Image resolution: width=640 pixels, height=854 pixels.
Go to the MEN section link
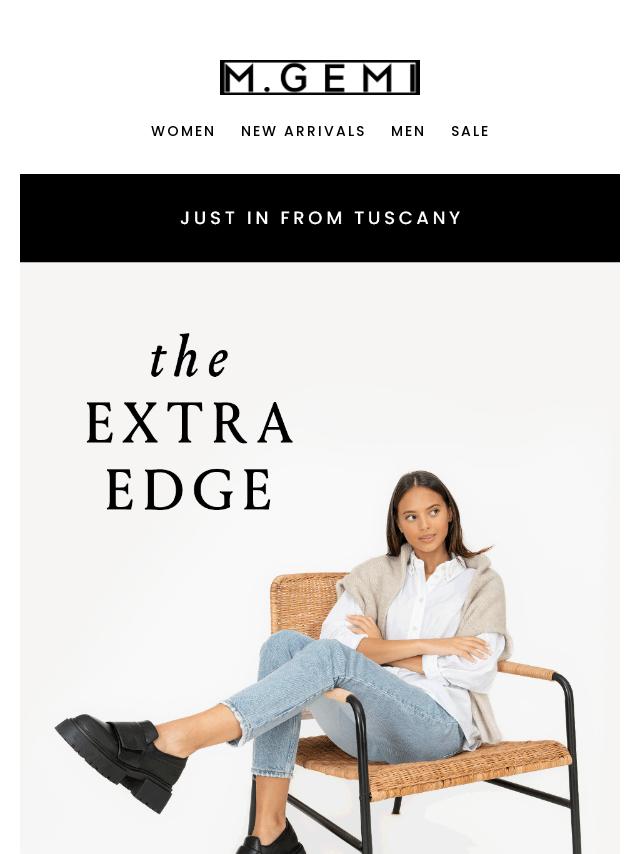[x=408, y=131]
